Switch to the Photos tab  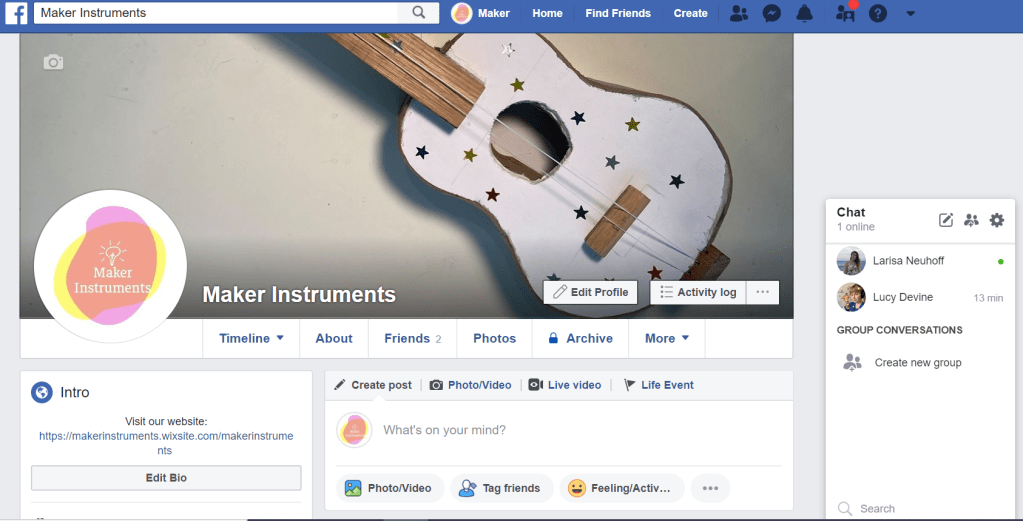pos(494,338)
